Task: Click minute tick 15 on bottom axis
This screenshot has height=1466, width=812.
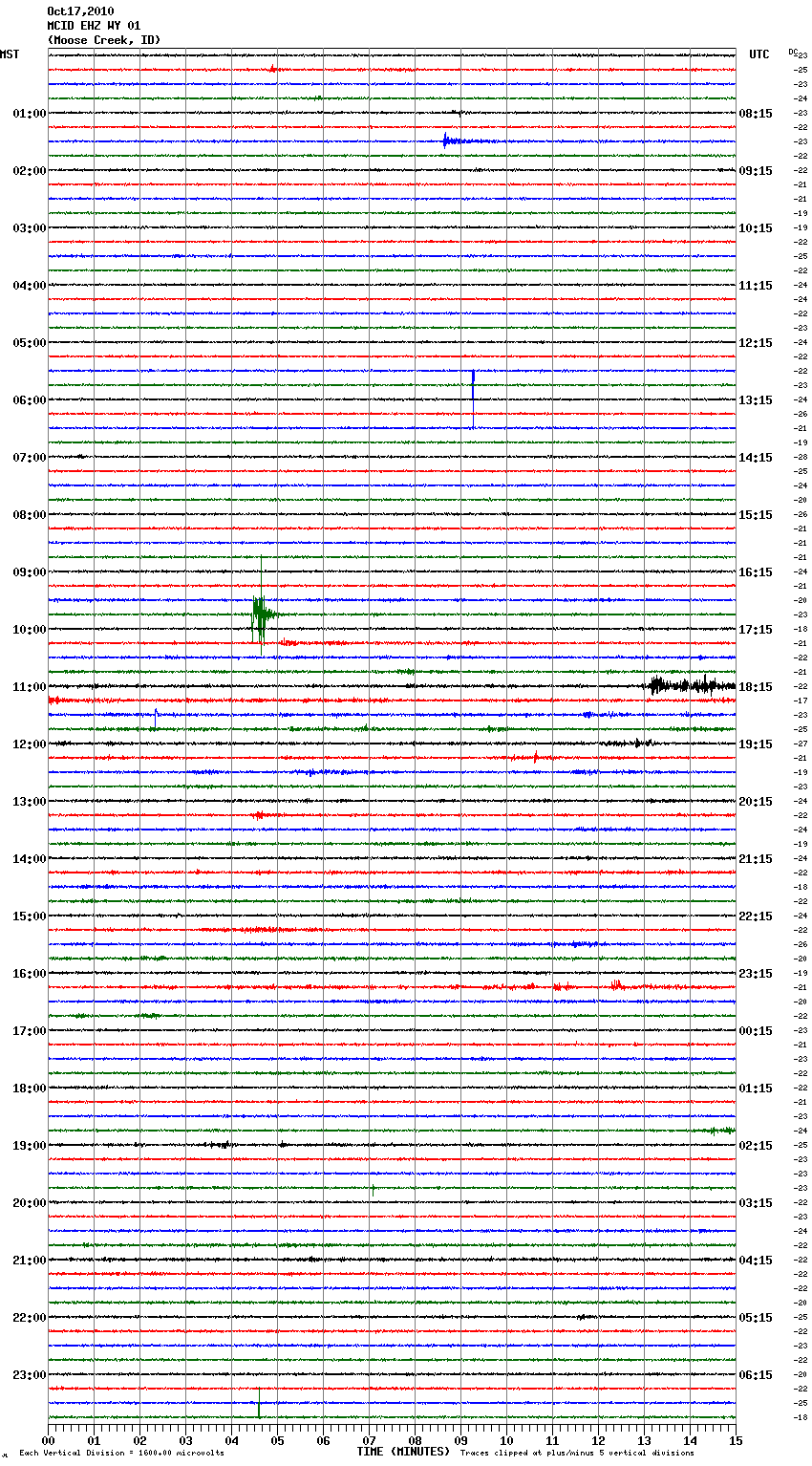Action: [x=736, y=1440]
